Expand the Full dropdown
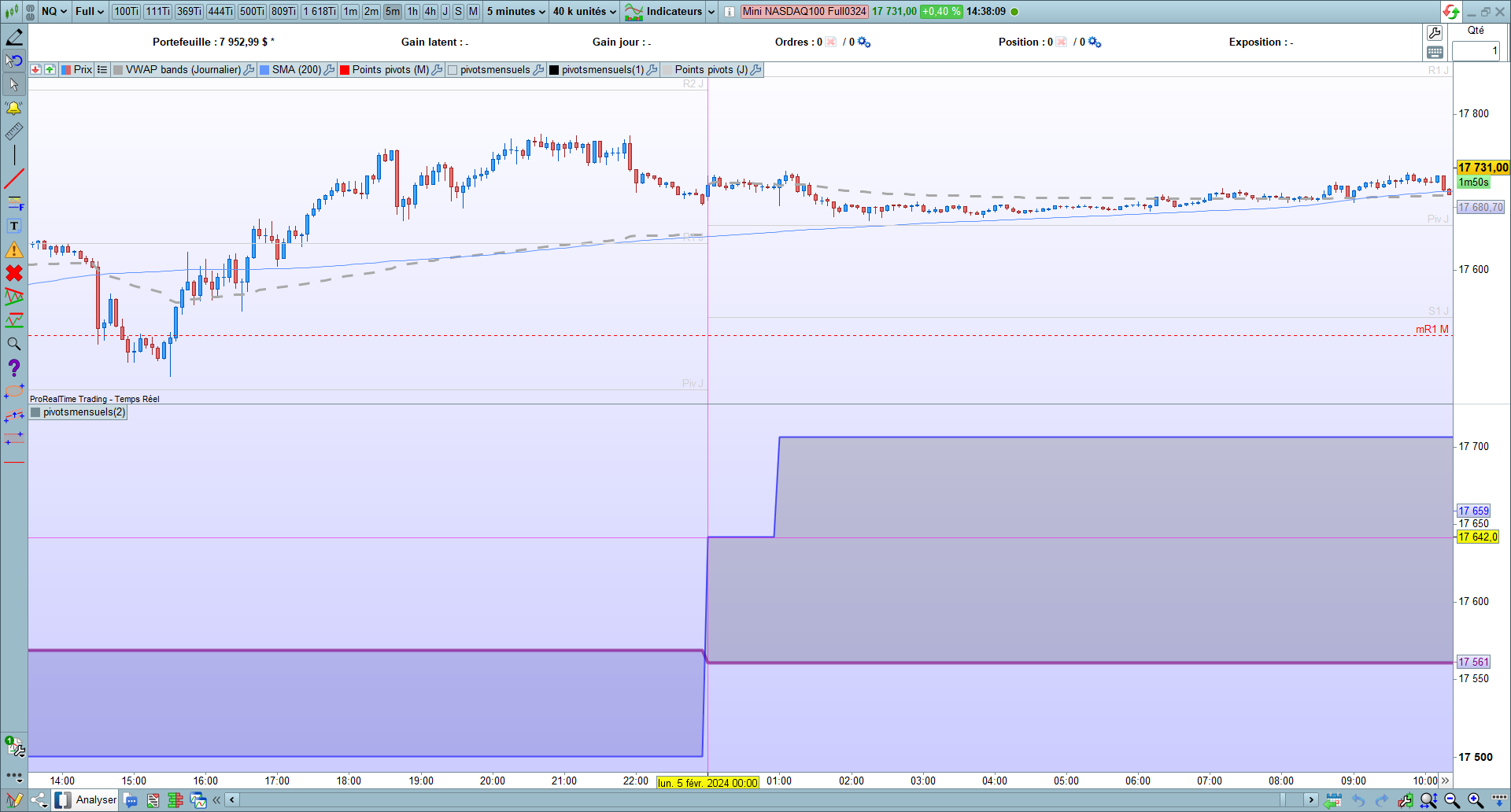This screenshot has height=812, width=1511. click(x=90, y=12)
